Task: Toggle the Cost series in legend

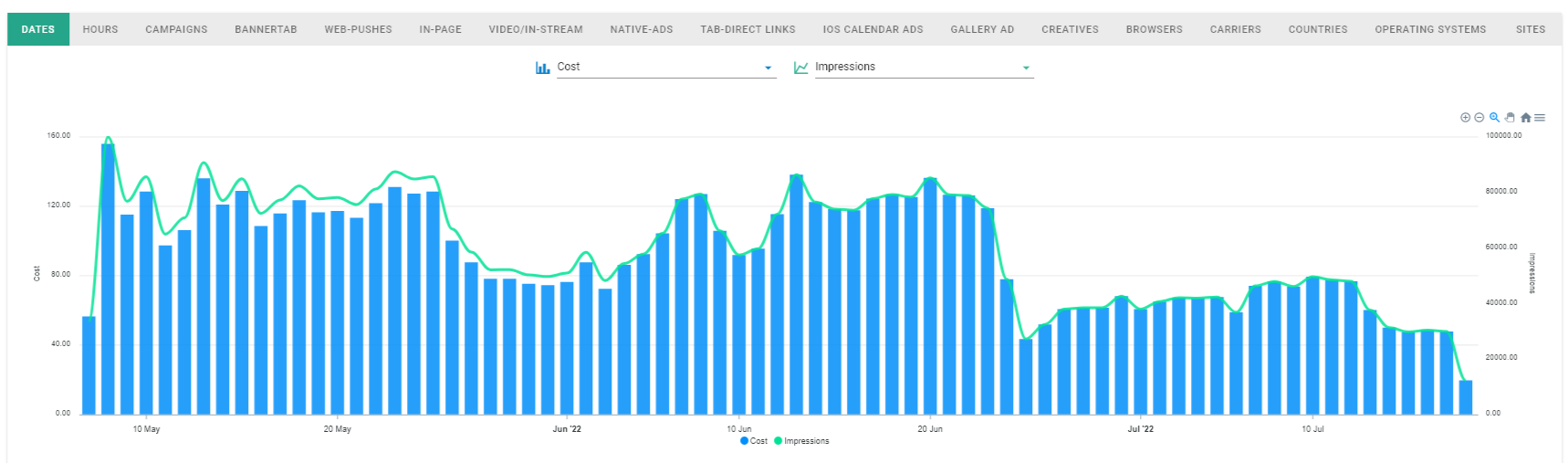Action: [754, 441]
